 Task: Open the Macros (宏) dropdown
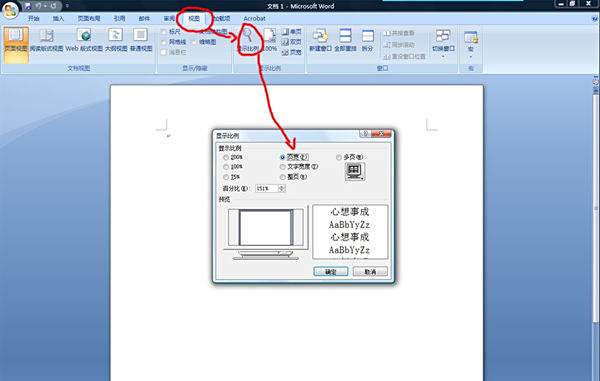(x=471, y=44)
